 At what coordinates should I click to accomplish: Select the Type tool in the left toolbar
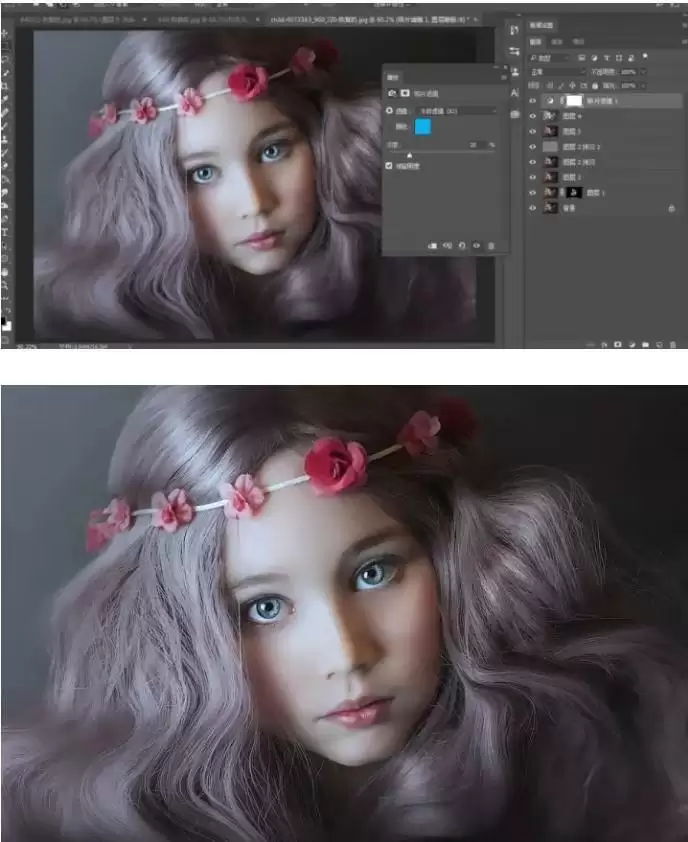(x=6, y=230)
